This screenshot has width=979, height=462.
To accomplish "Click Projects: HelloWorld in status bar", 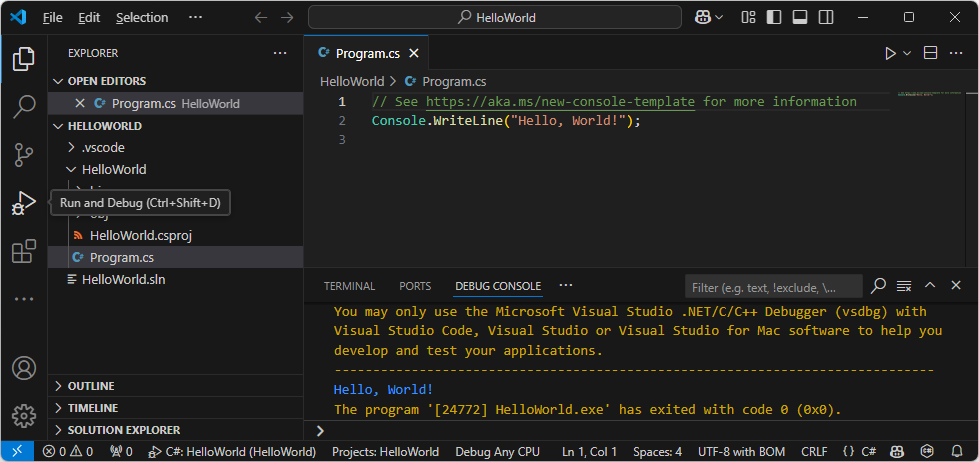I will tap(385, 451).
